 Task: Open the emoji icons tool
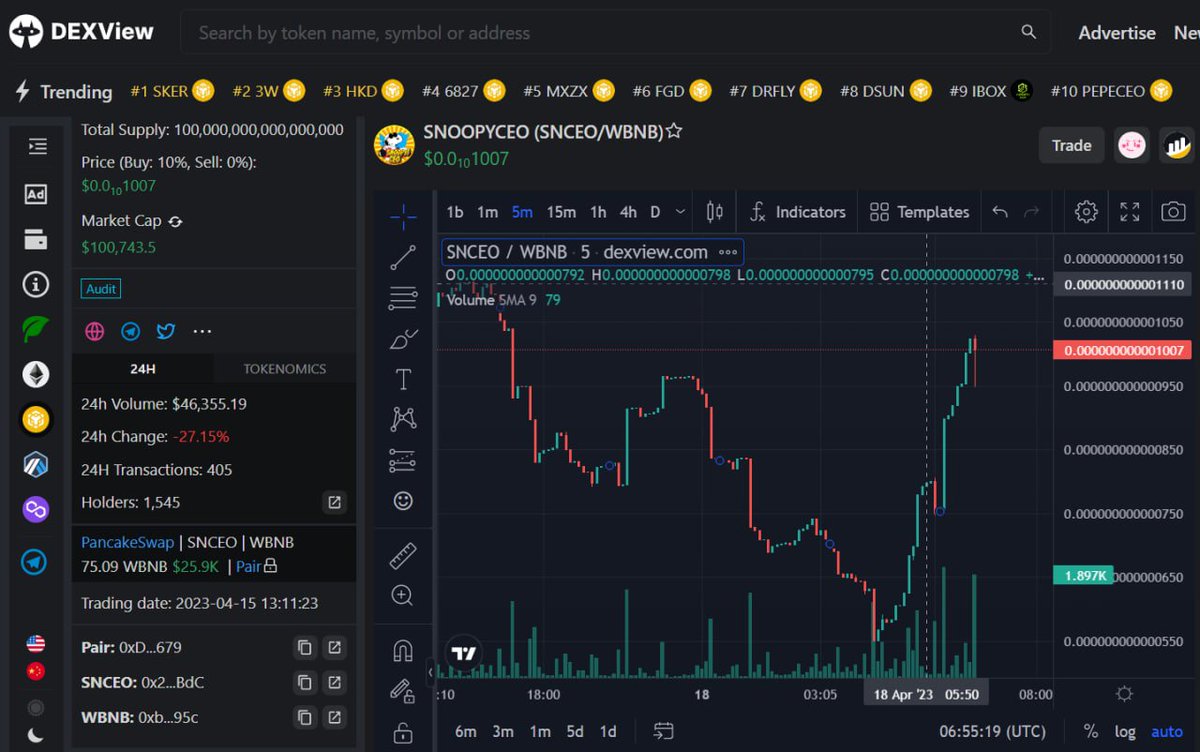403,501
